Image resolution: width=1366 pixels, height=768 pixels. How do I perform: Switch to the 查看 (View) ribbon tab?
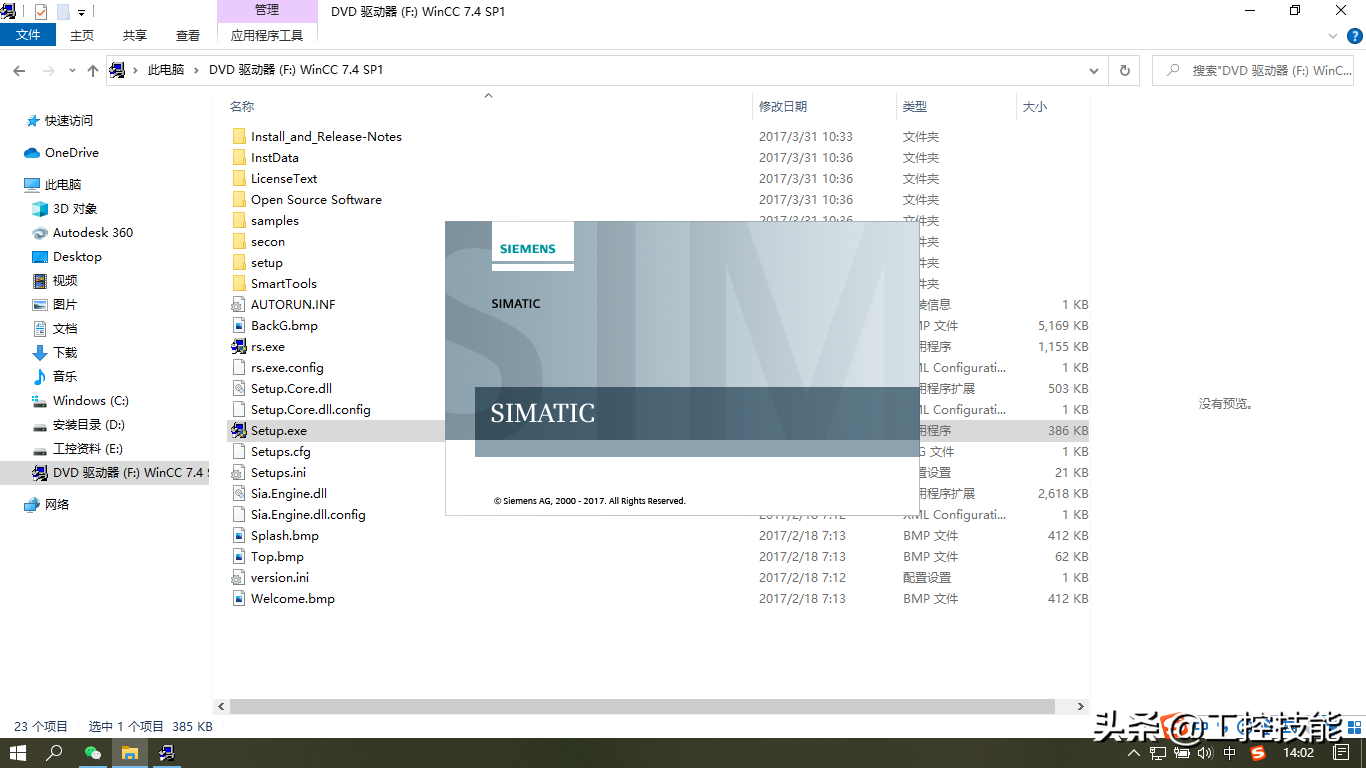[x=188, y=35]
